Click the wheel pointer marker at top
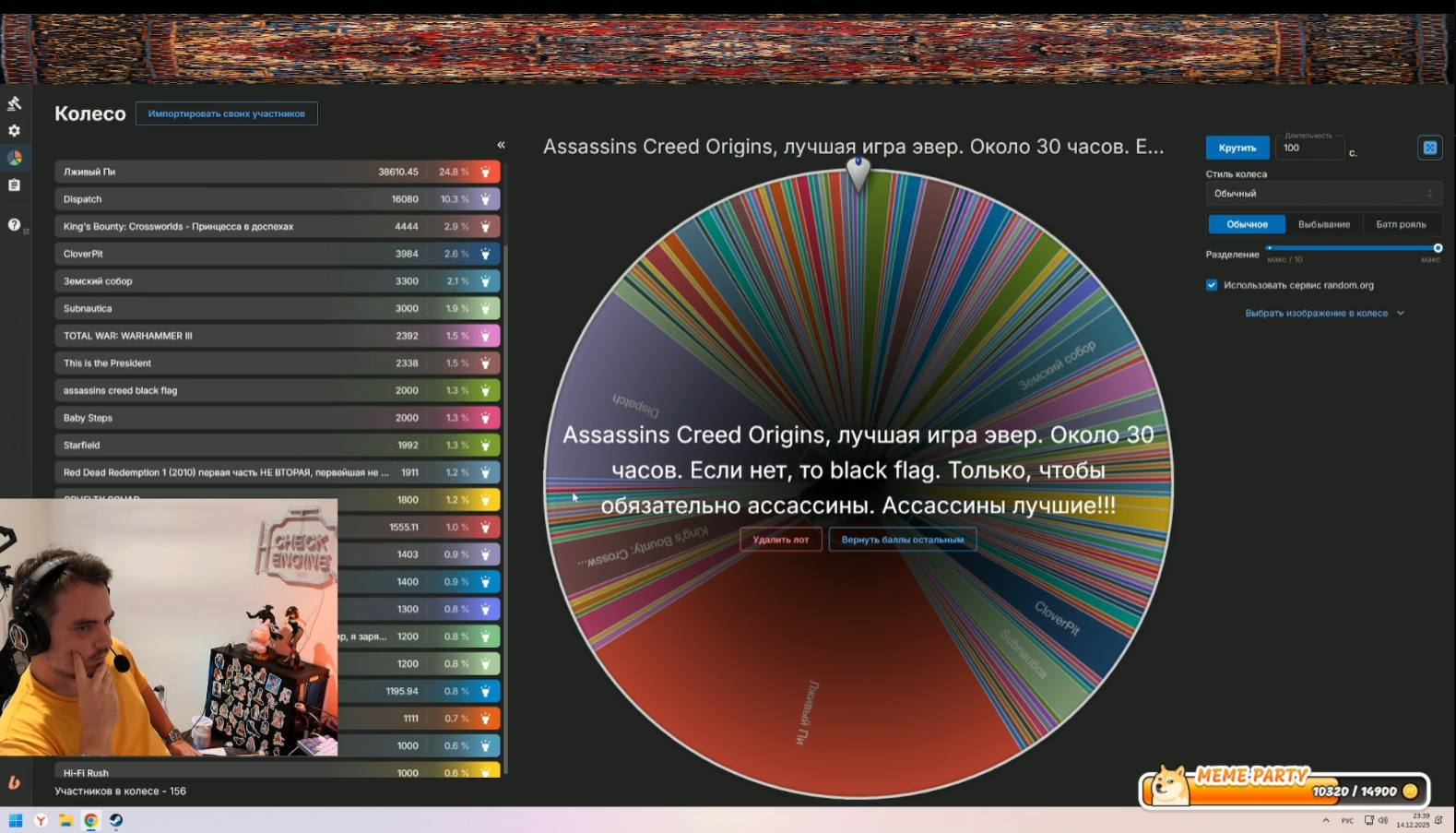Viewport: 1456px width, 833px height. click(x=858, y=173)
